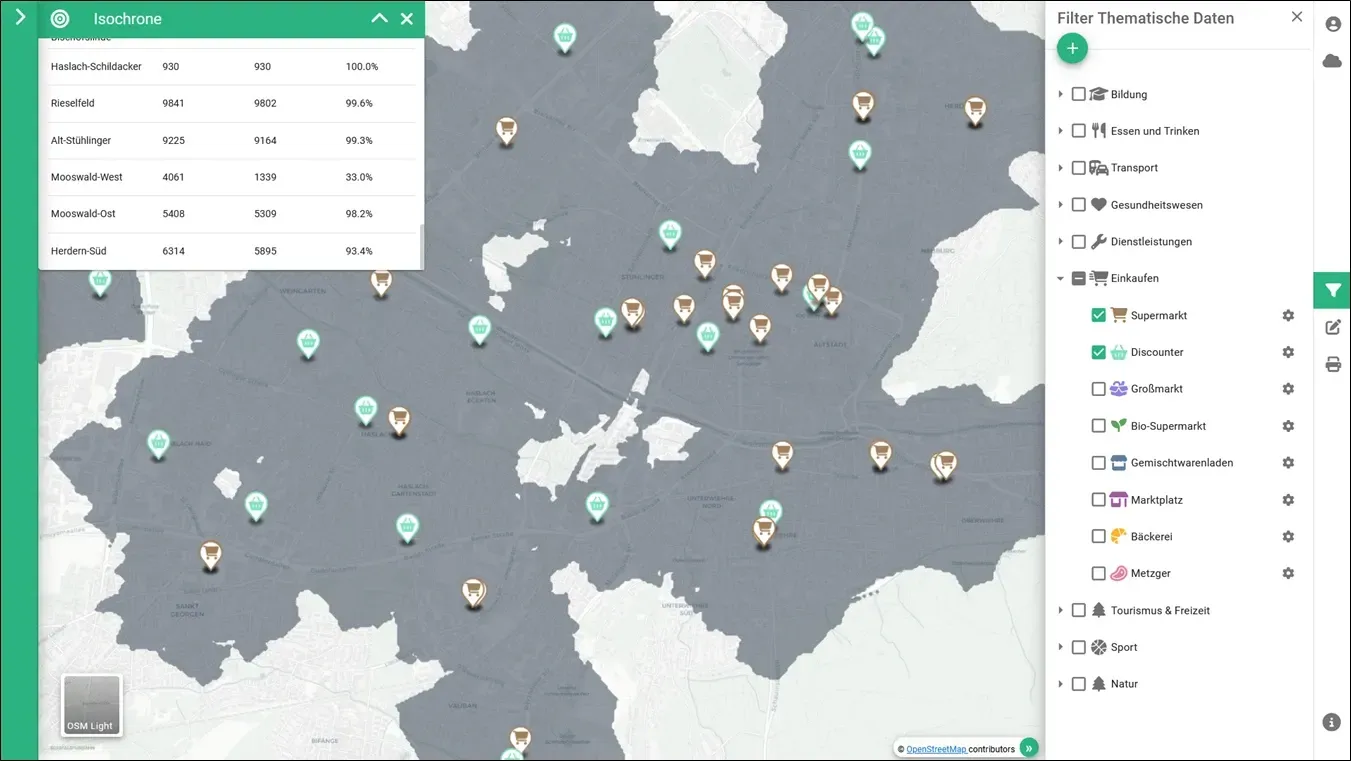Uncheck the Discounter checkbox
Viewport: 1351px width, 761px height.
click(1099, 352)
